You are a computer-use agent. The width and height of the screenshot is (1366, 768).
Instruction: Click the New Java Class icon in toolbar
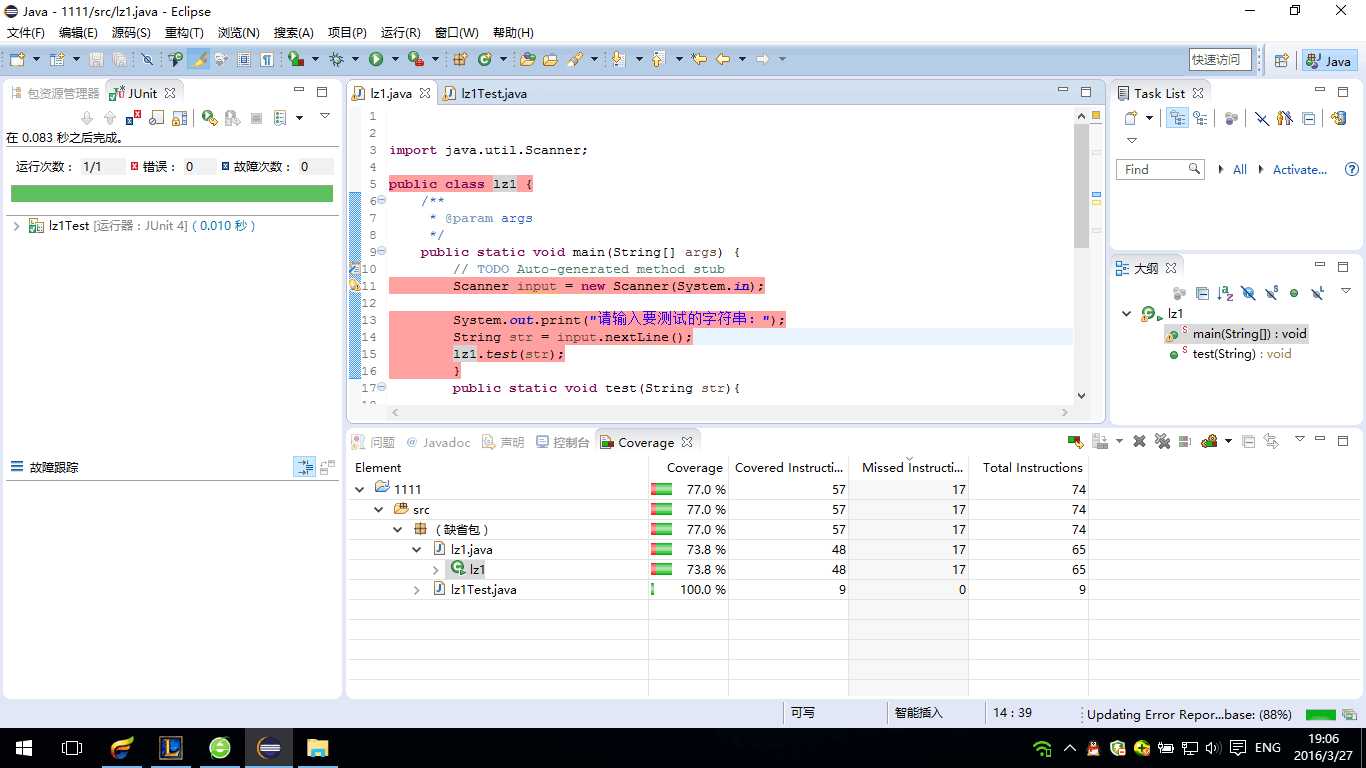coord(484,59)
